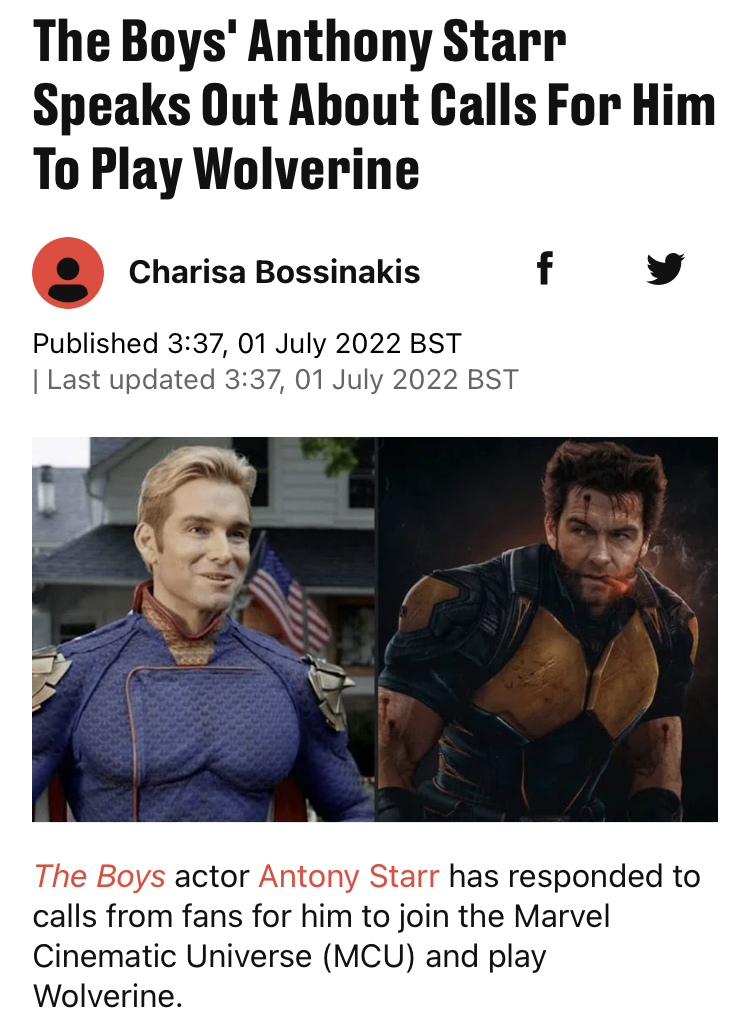Tap the Homelander photo on the left
This screenshot has height=1032, width=750.
click(x=203, y=629)
